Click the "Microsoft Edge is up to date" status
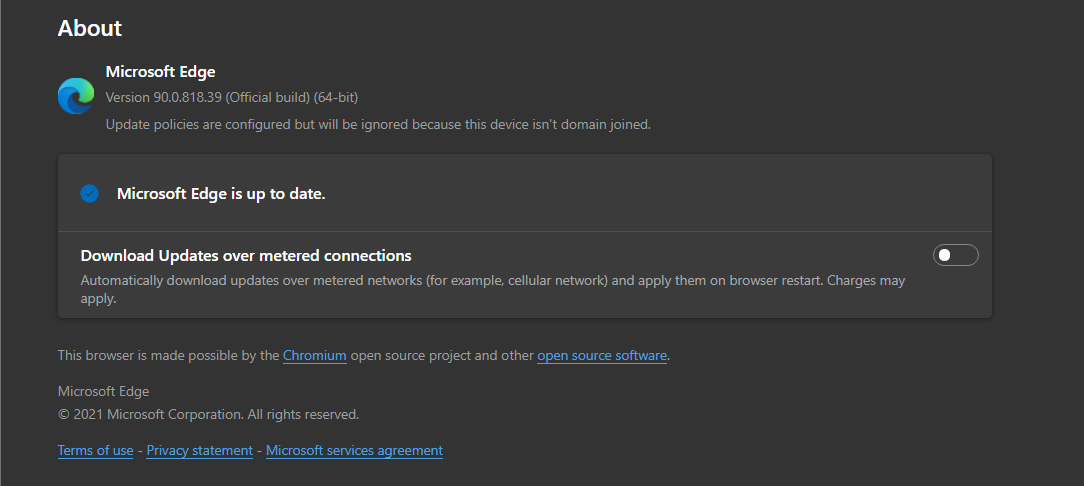Image resolution: width=1084 pixels, height=486 pixels. tap(221, 194)
